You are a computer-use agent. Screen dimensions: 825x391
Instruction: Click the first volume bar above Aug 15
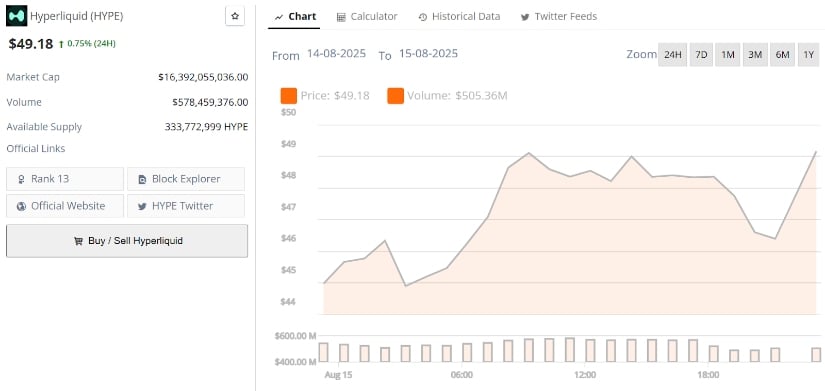click(323, 353)
